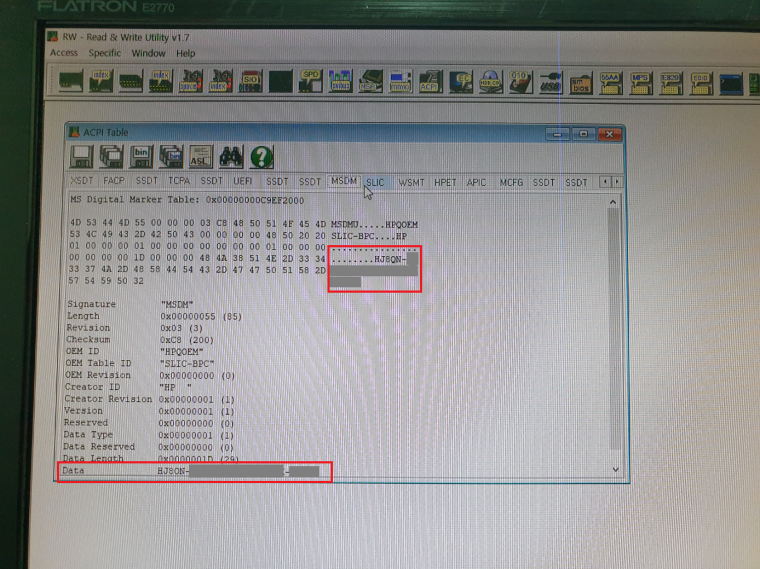Viewport: 760px width, 569px height.
Task: Open the IO Space tool
Action: tap(191, 81)
